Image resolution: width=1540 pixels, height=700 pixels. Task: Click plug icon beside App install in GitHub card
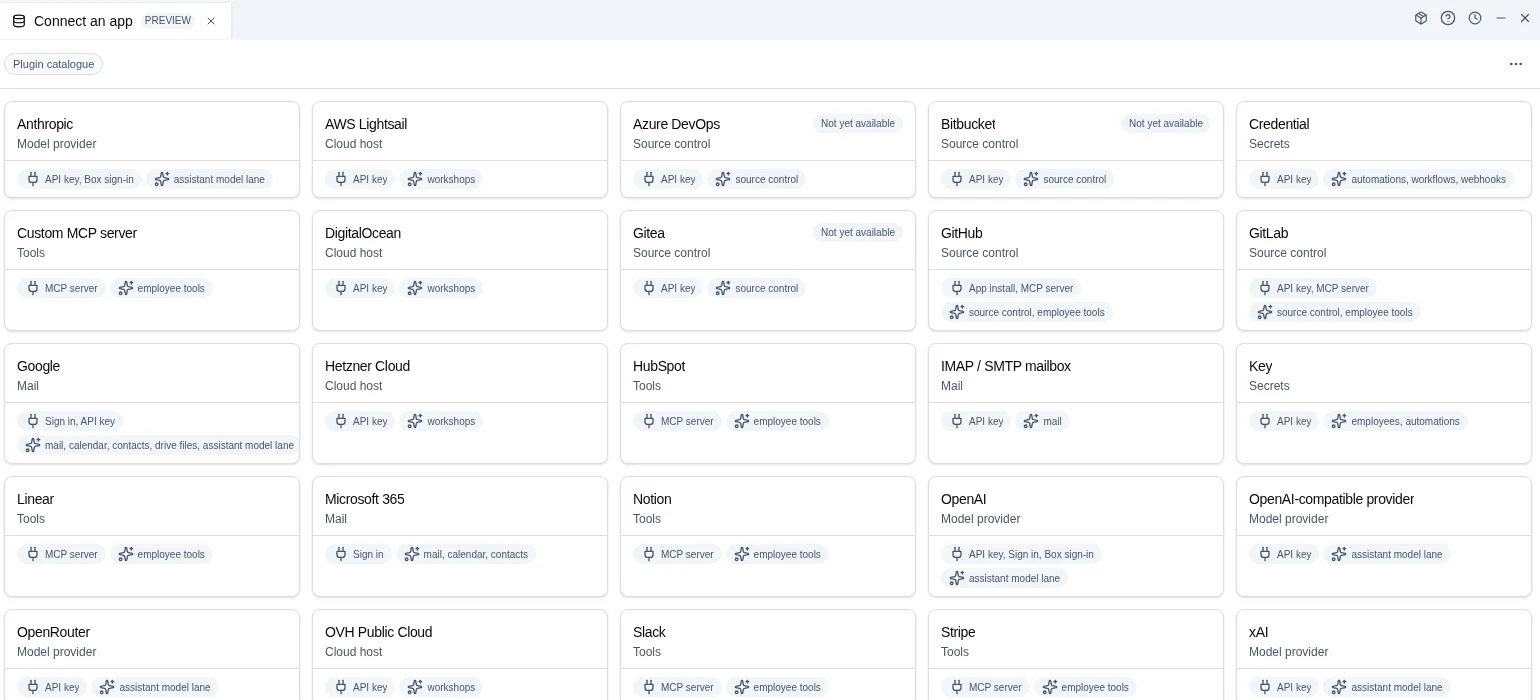pos(957,288)
